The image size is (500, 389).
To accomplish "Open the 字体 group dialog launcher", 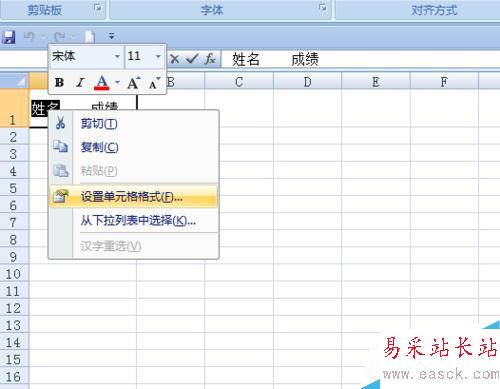I will [322, 7].
